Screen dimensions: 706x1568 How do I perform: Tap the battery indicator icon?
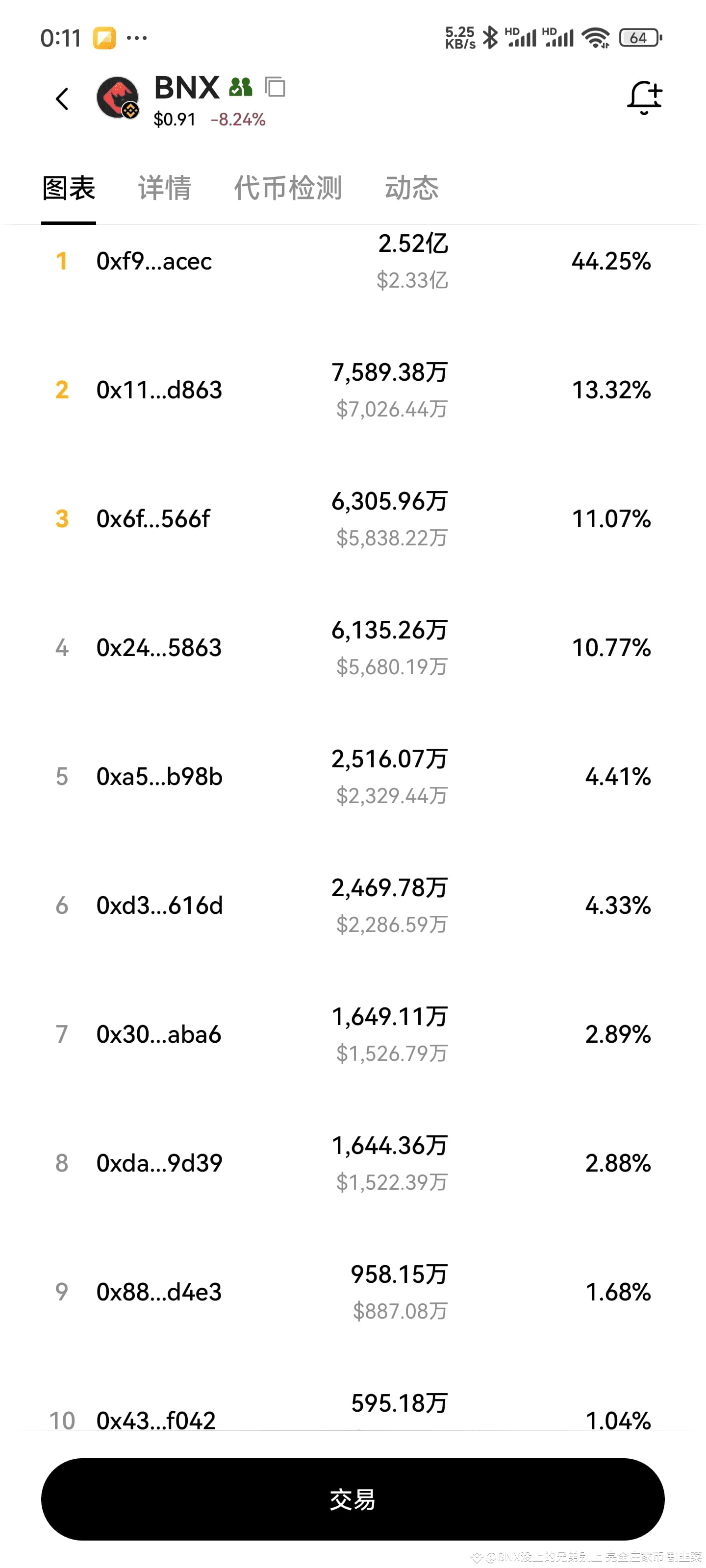640,38
